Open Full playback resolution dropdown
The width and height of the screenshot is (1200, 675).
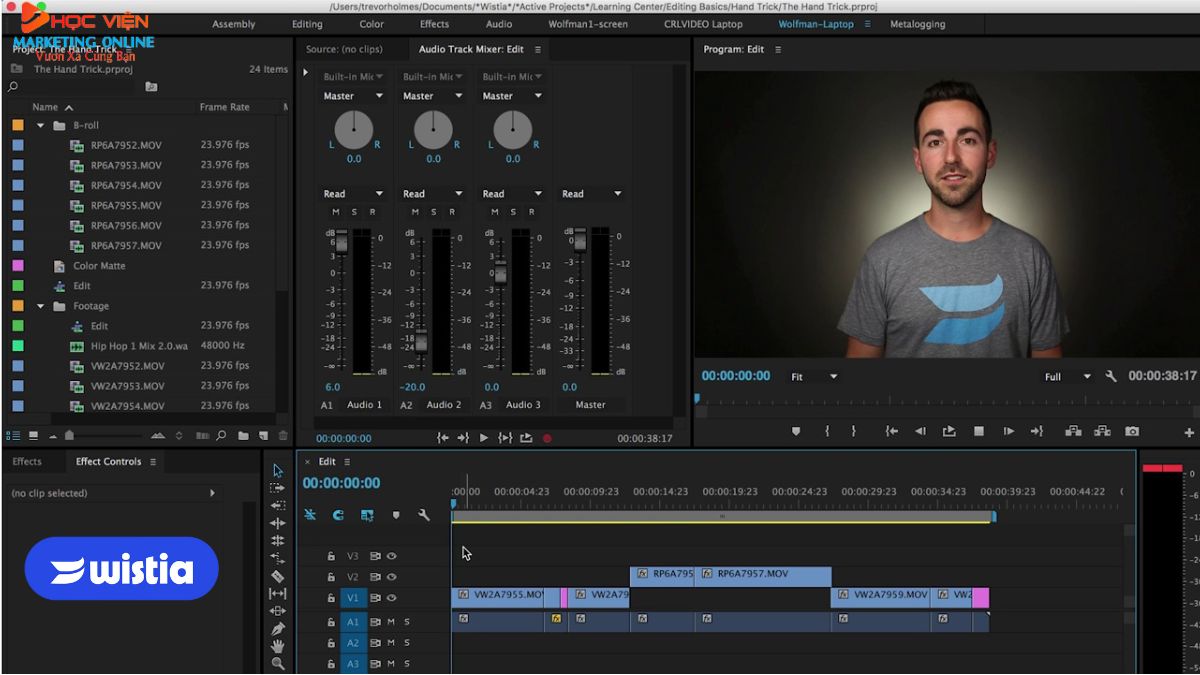[1068, 377]
